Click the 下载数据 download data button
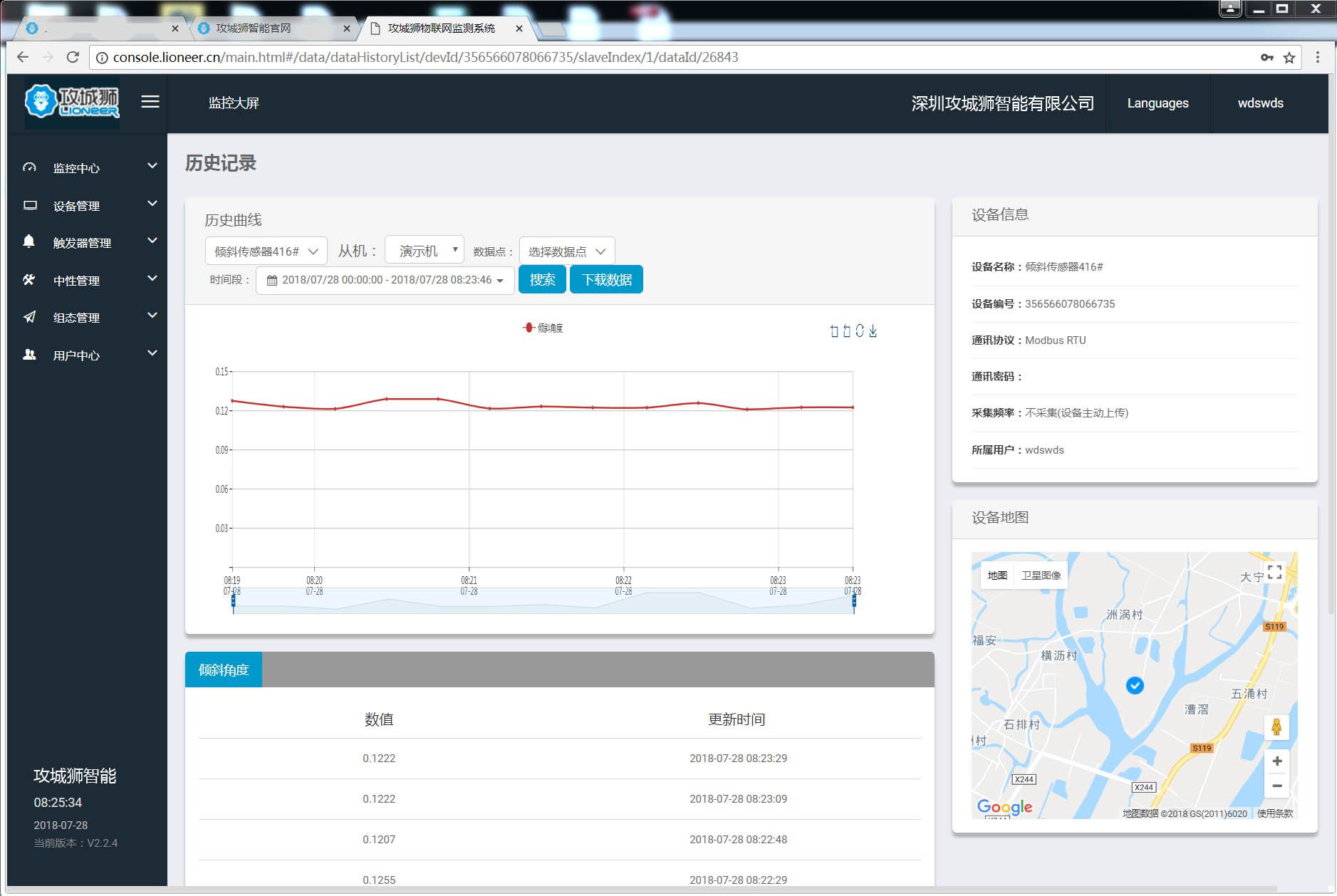The image size is (1337, 896). pyautogui.click(x=606, y=279)
